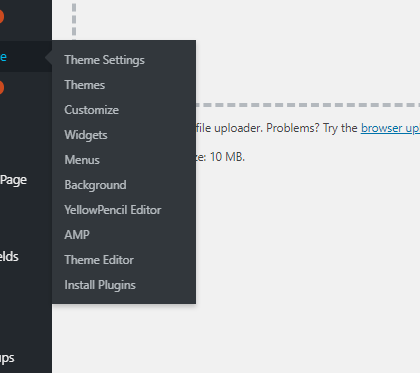The image size is (420, 373).
Task: Open Theme Editor from the submenu
Action: coord(99,260)
